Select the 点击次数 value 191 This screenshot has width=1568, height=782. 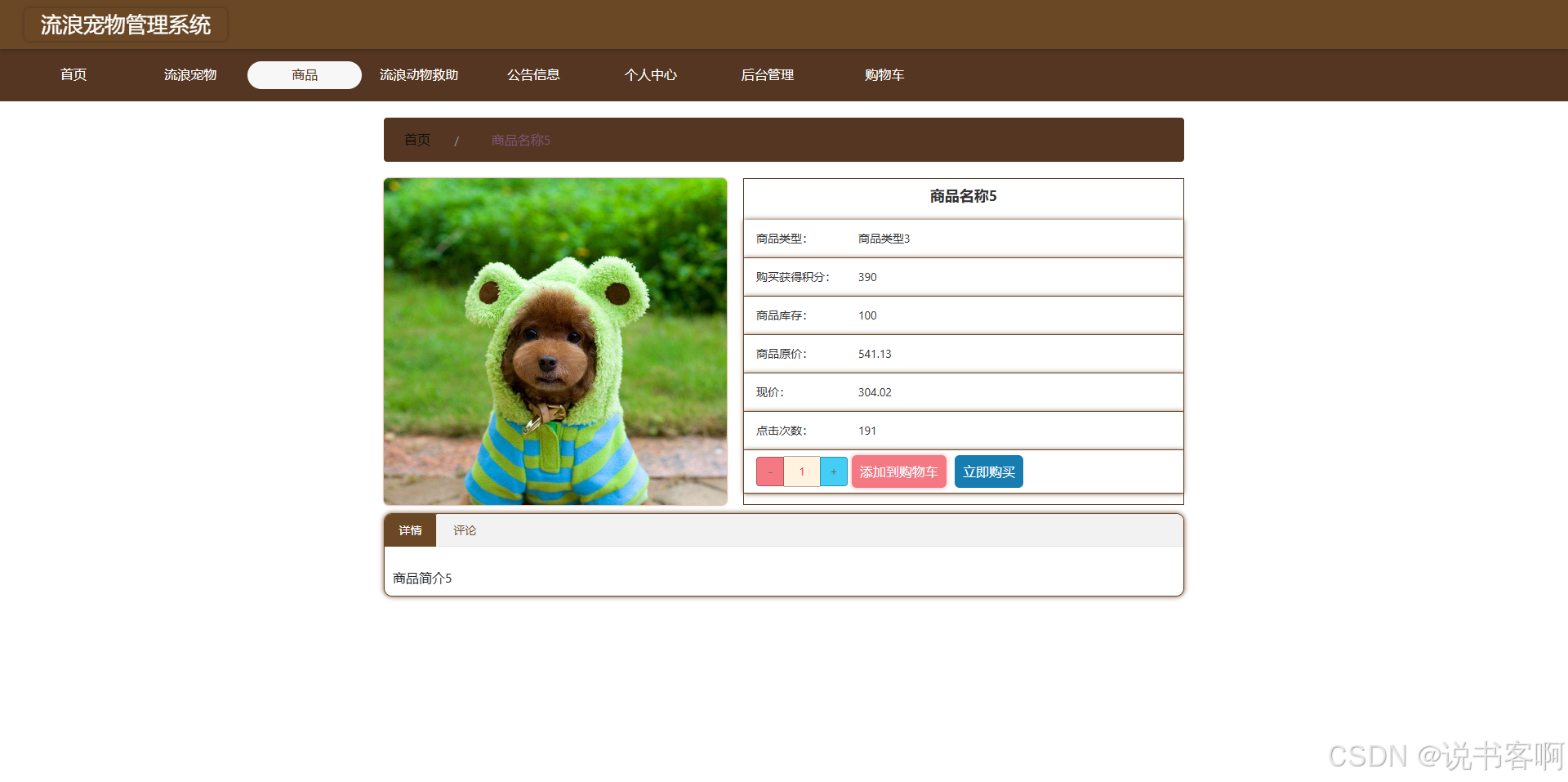867,431
